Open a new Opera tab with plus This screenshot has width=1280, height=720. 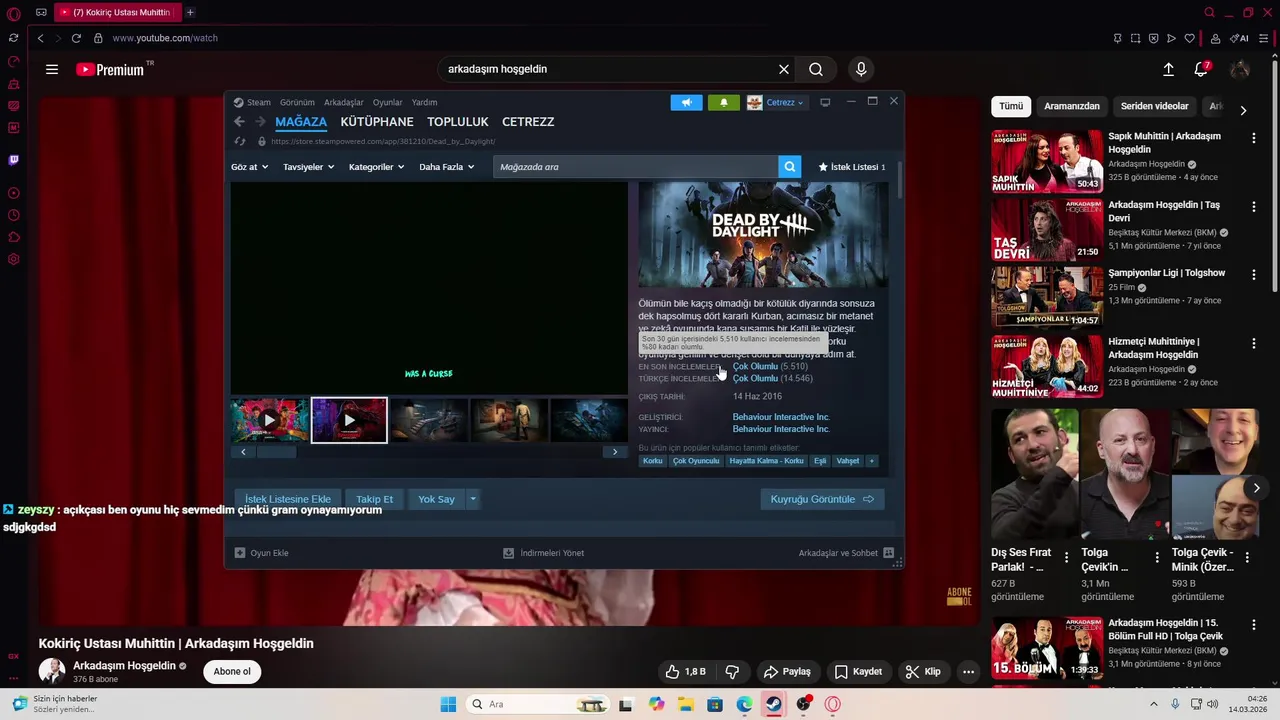(190, 12)
